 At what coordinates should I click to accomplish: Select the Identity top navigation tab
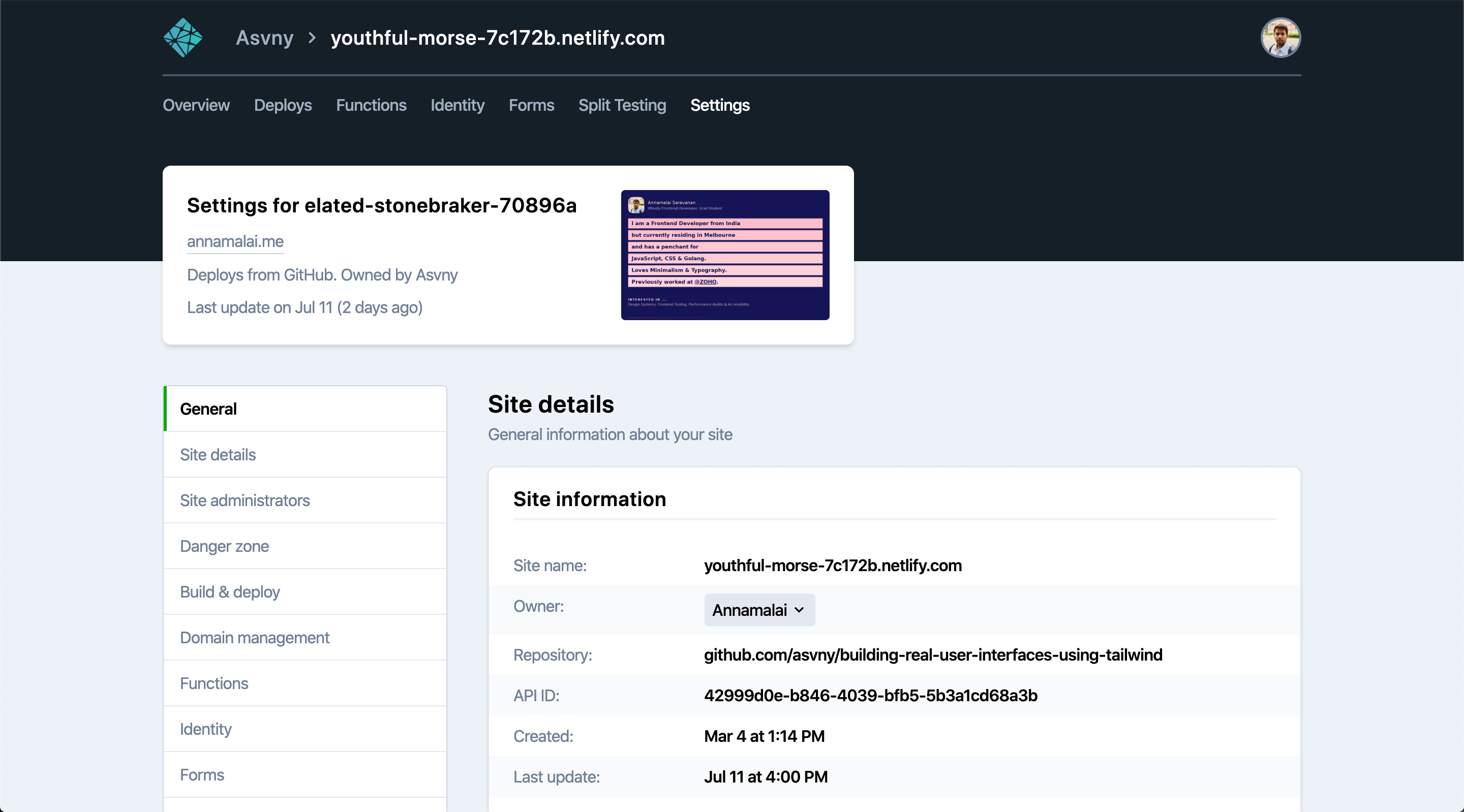[x=457, y=105]
